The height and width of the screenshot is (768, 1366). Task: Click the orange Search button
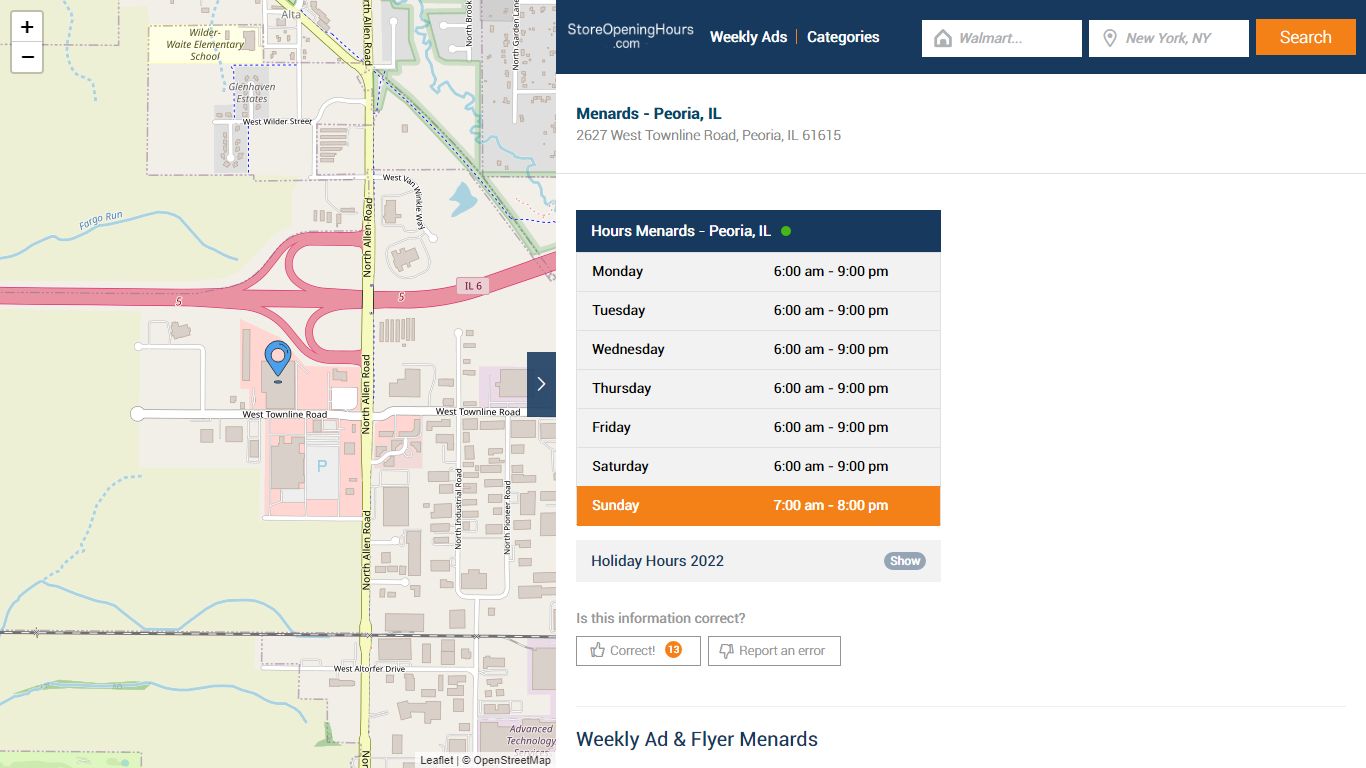pyautogui.click(x=1305, y=37)
